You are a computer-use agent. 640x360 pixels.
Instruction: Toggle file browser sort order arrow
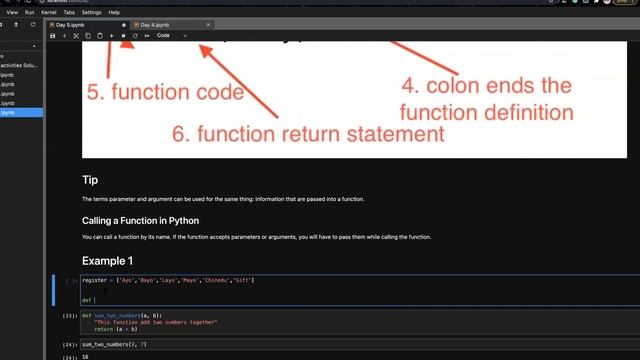tap(34, 46)
